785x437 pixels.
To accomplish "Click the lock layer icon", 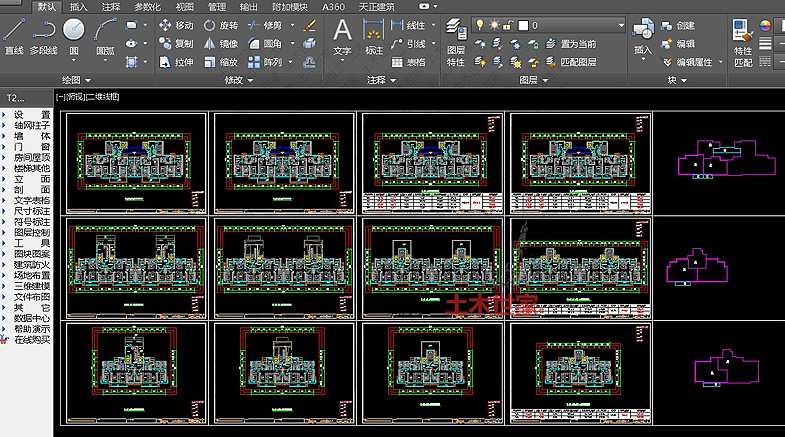I will tap(533, 44).
